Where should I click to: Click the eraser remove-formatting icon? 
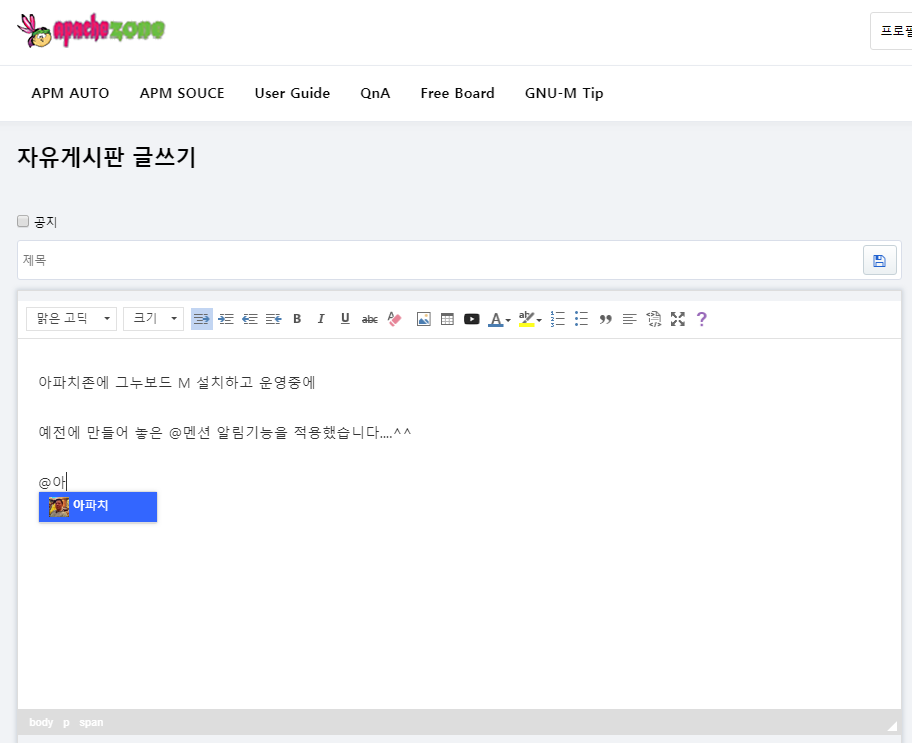pyautogui.click(x=394, y=319)
